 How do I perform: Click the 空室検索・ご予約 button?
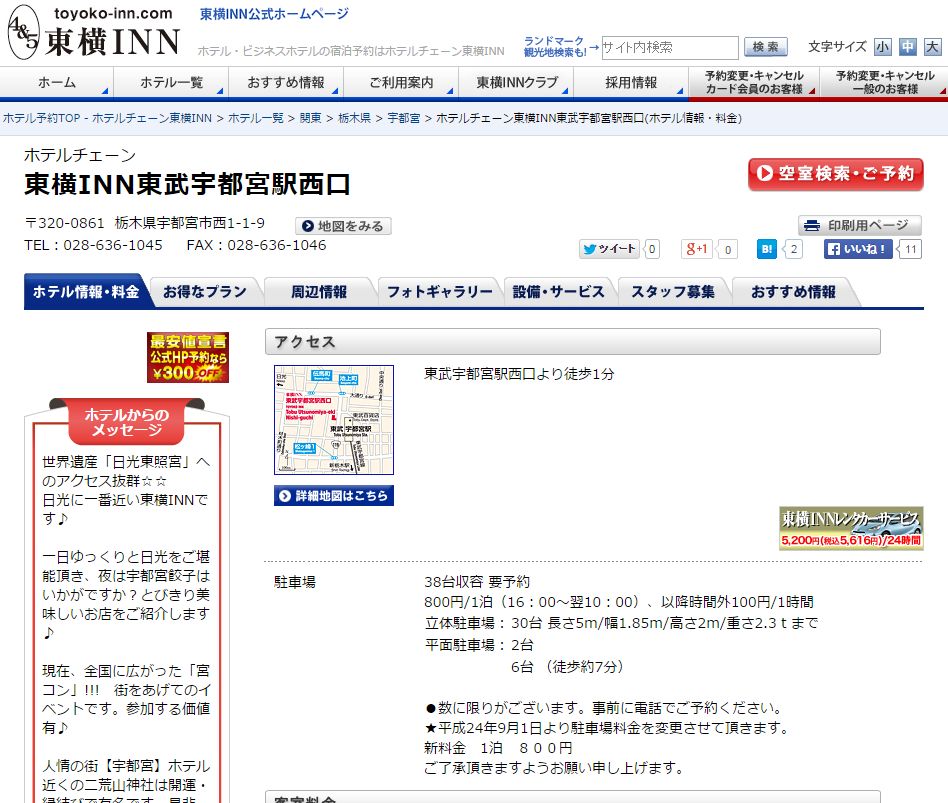(836, 174)
